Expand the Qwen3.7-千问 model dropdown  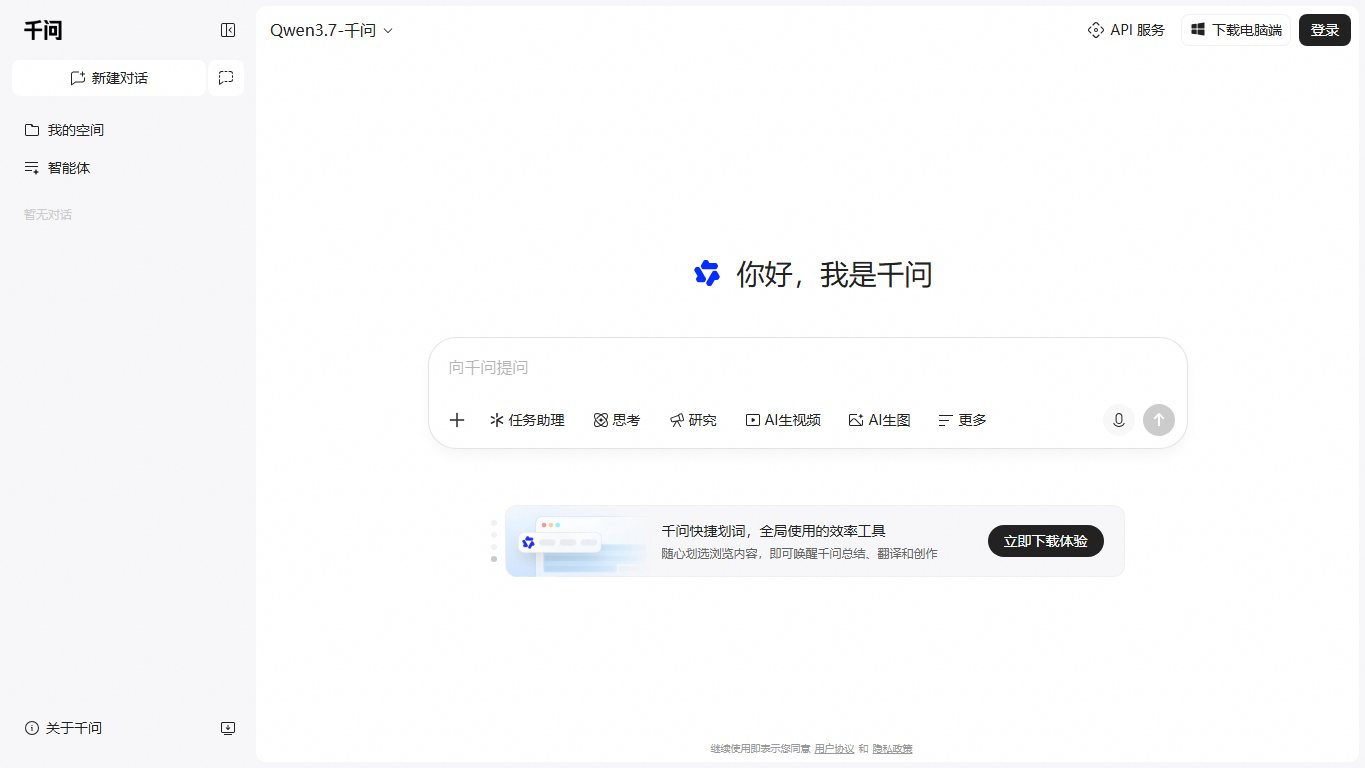pos(332,30)
